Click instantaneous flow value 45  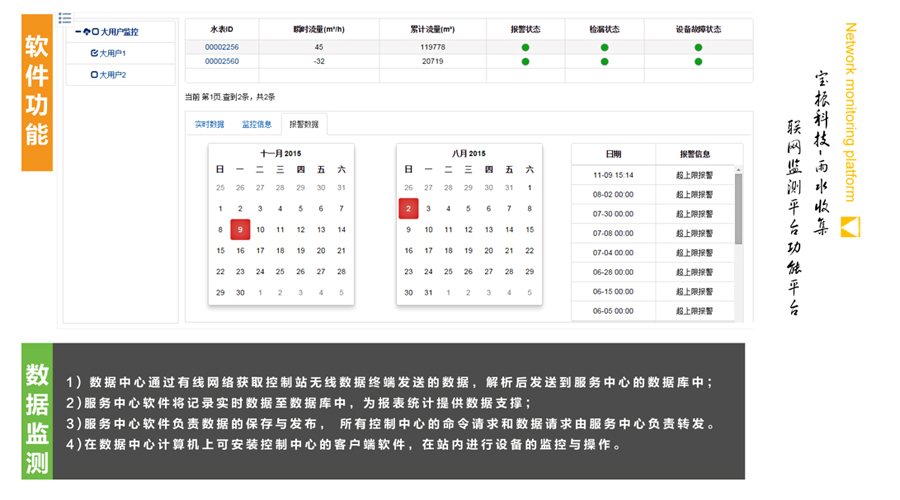319,47
